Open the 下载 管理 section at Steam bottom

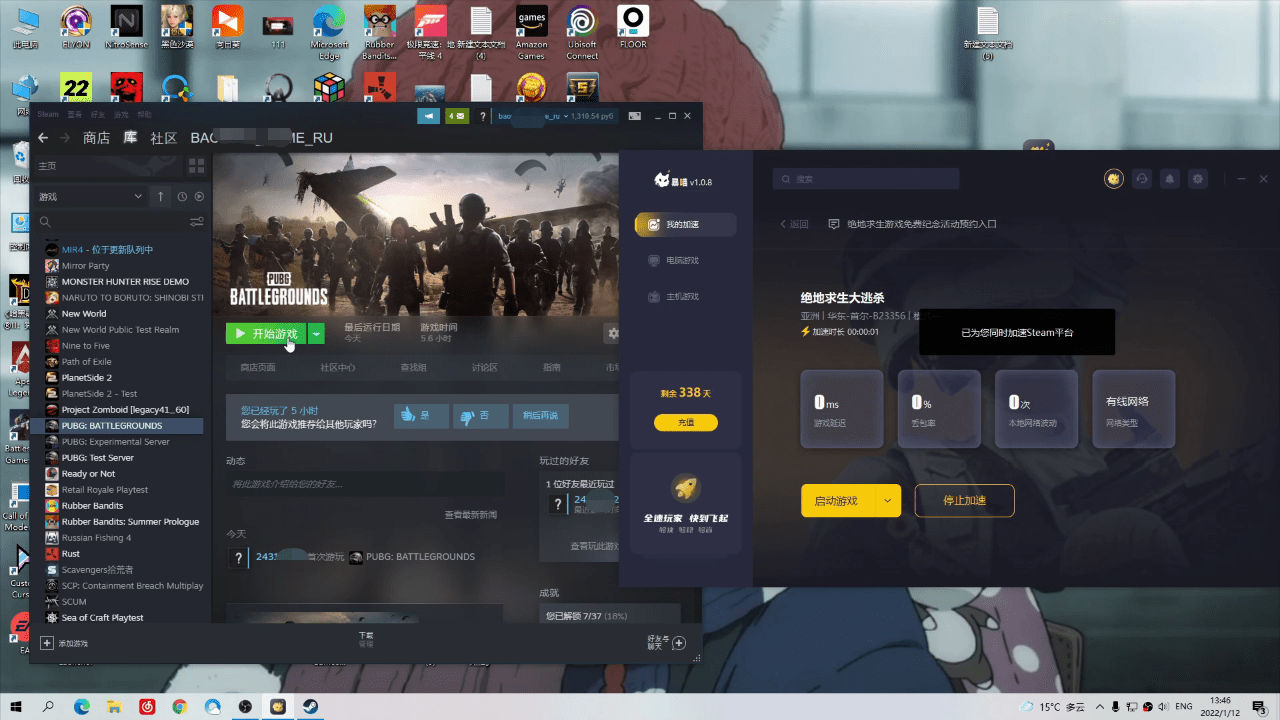[x=366, y=640]
